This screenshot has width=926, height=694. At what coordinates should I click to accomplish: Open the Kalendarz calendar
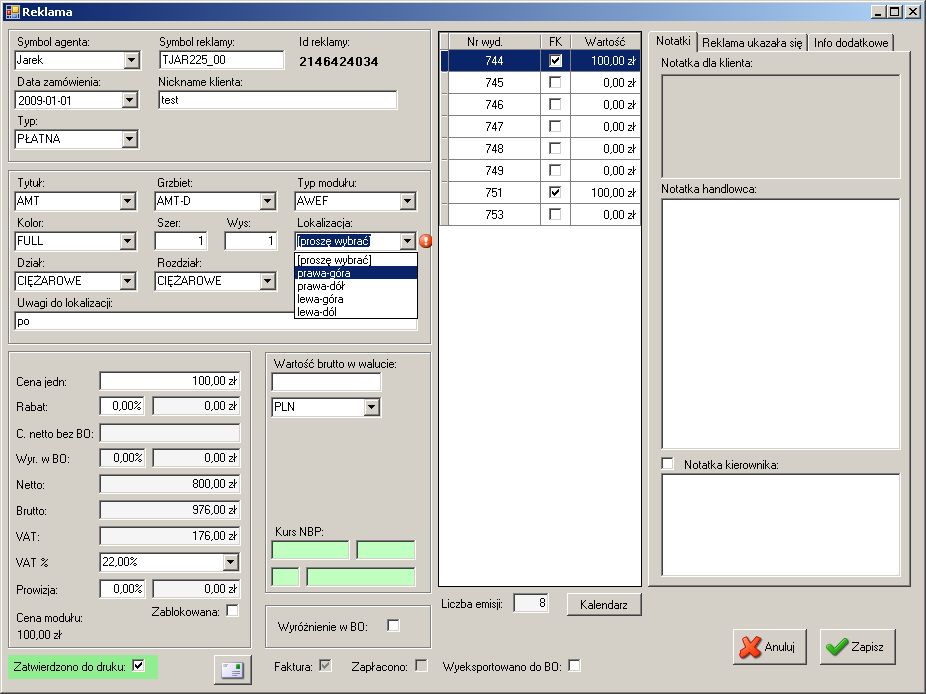[x=603, y=604]
